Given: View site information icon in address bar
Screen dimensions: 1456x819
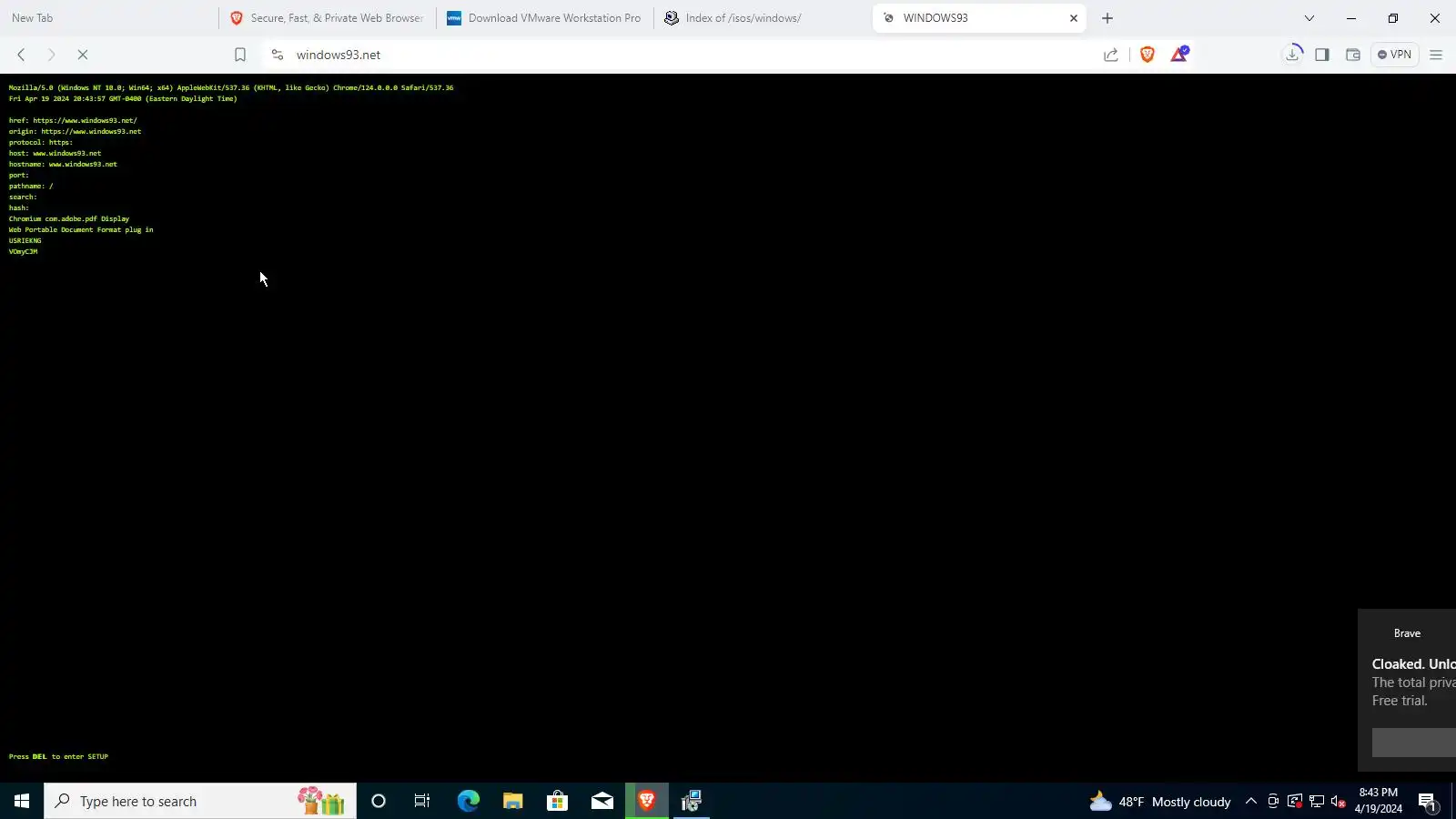Looking at the screenshot, I should pos(278,55).
